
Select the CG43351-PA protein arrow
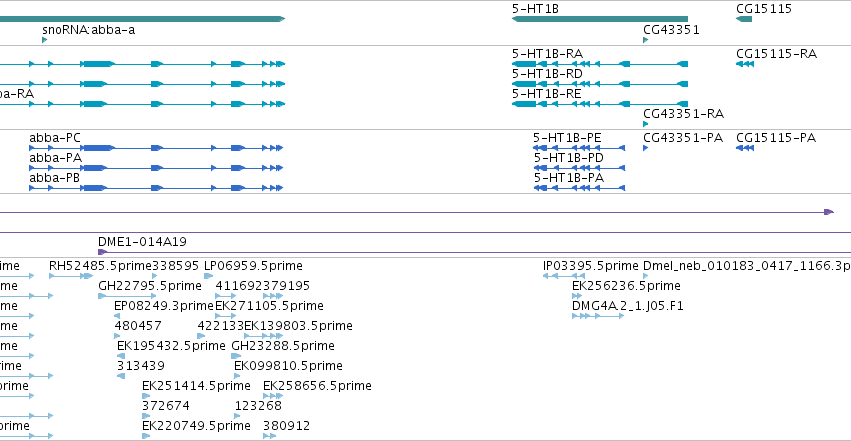tap(645, 148)
